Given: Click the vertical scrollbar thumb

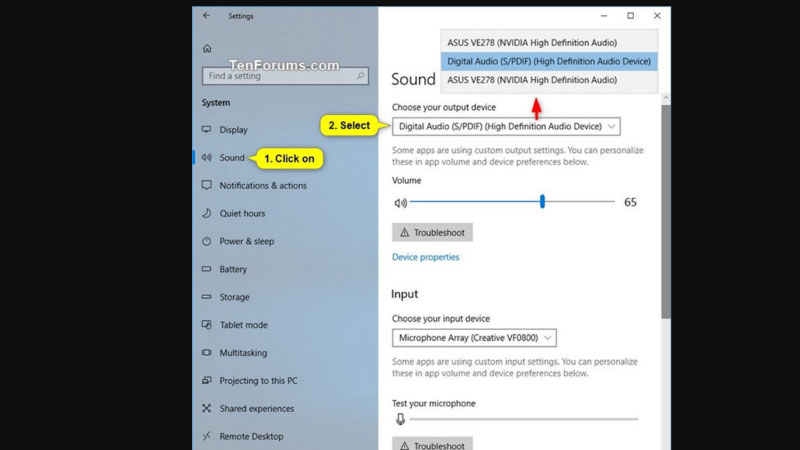Looking at the screenshot, I should 666,212.
